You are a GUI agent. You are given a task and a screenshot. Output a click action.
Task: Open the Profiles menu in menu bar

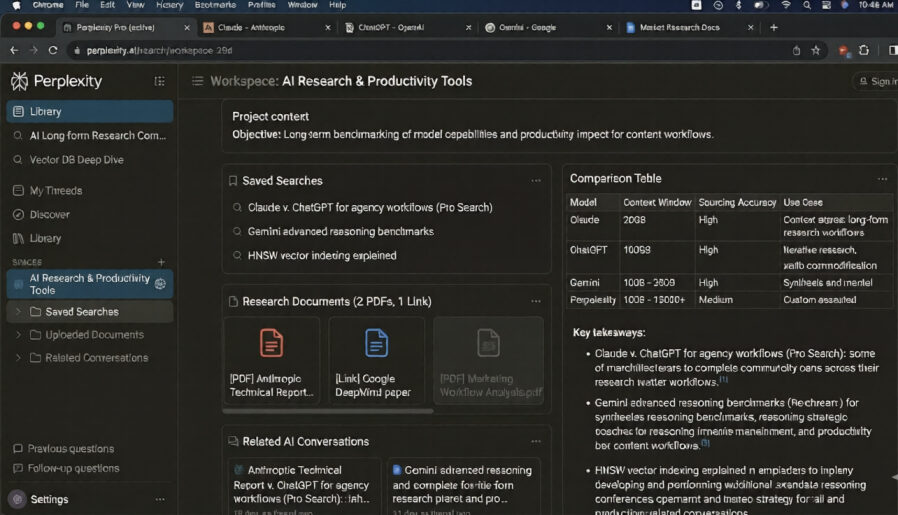[261, 5]
